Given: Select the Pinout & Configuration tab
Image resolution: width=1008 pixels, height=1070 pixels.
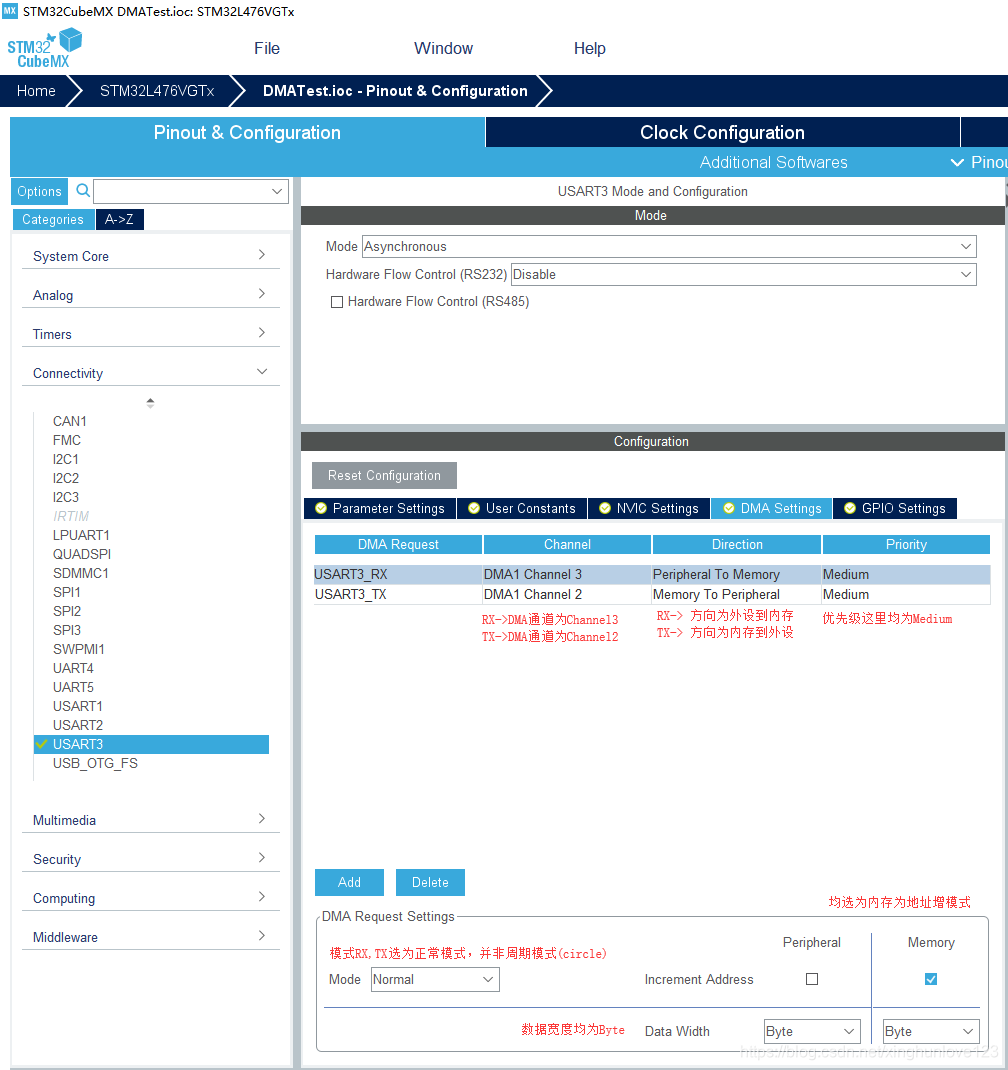Looking at the screenshot, I should click(x=247, y=132).
